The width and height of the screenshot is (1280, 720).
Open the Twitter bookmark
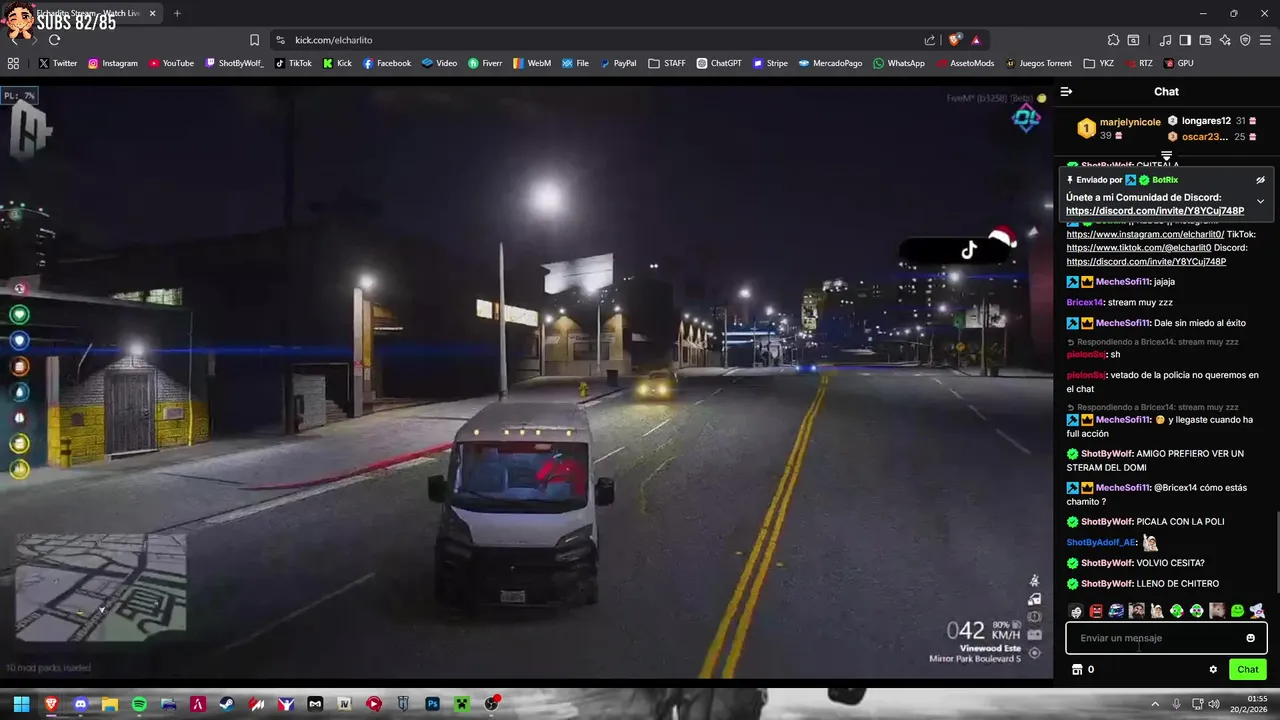point(57,63)
